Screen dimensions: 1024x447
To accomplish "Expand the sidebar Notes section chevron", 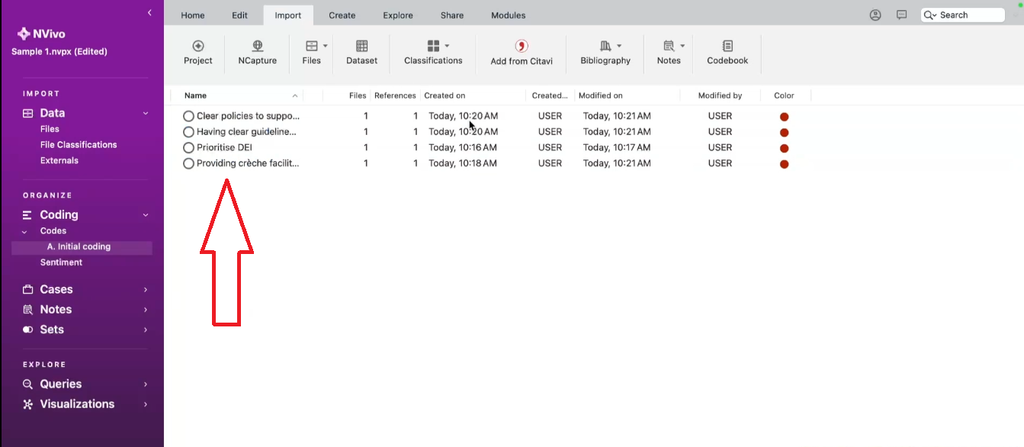I will 146,310.
